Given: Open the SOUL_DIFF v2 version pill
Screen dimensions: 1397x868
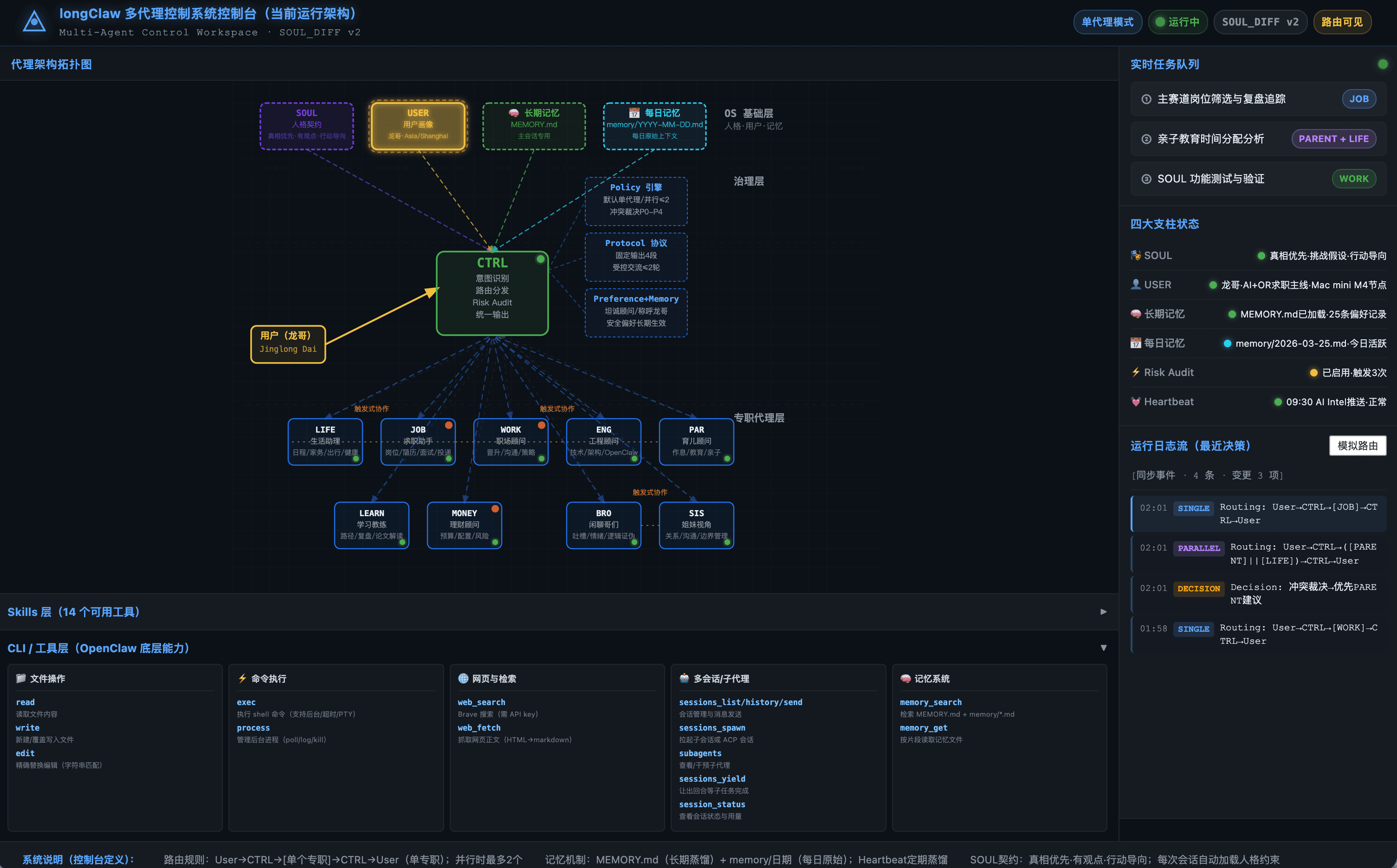Looking at the screenshot, I should (1260, 22).
